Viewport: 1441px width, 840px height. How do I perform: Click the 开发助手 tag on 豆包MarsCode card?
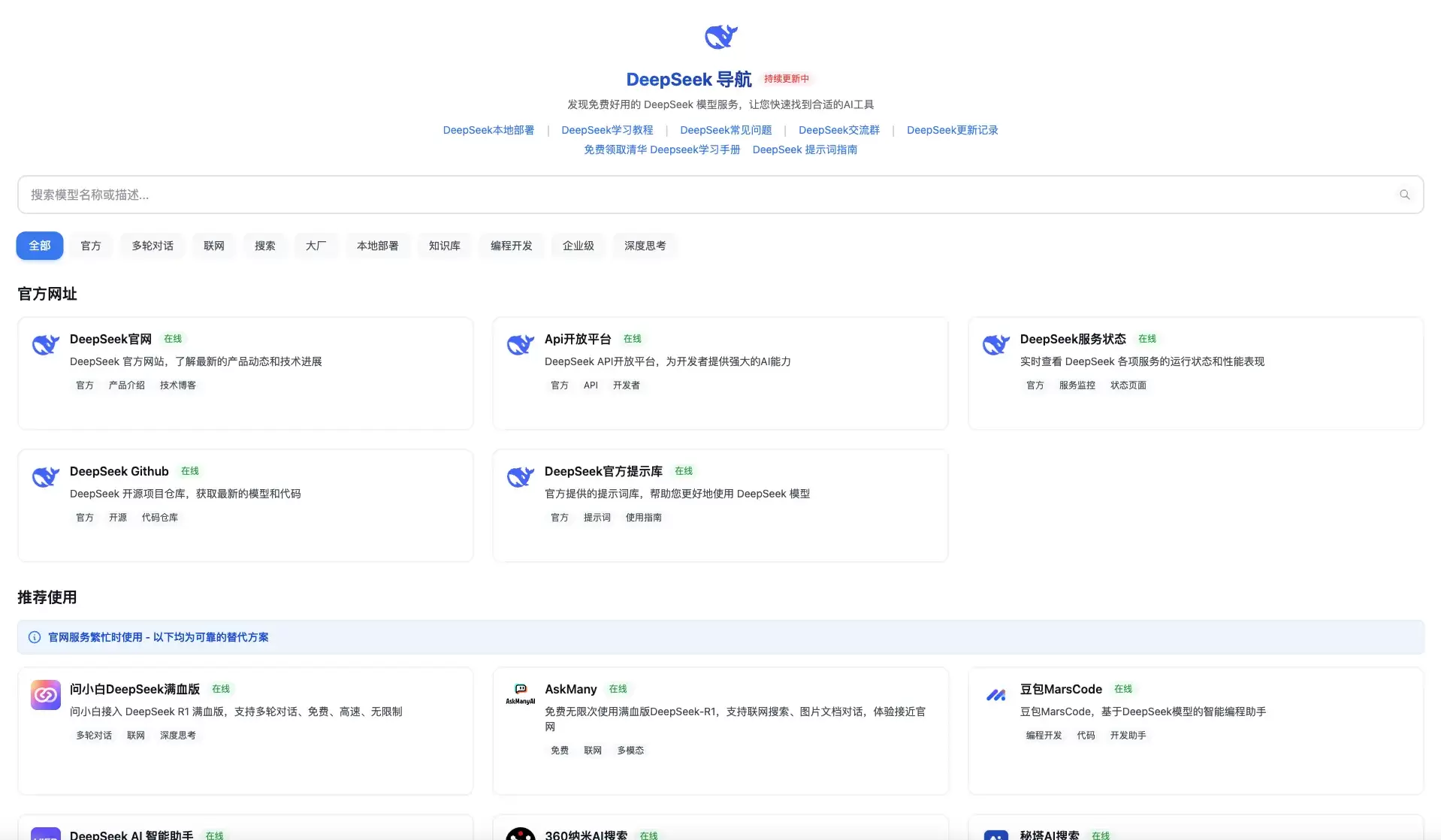coord(1128,736)
